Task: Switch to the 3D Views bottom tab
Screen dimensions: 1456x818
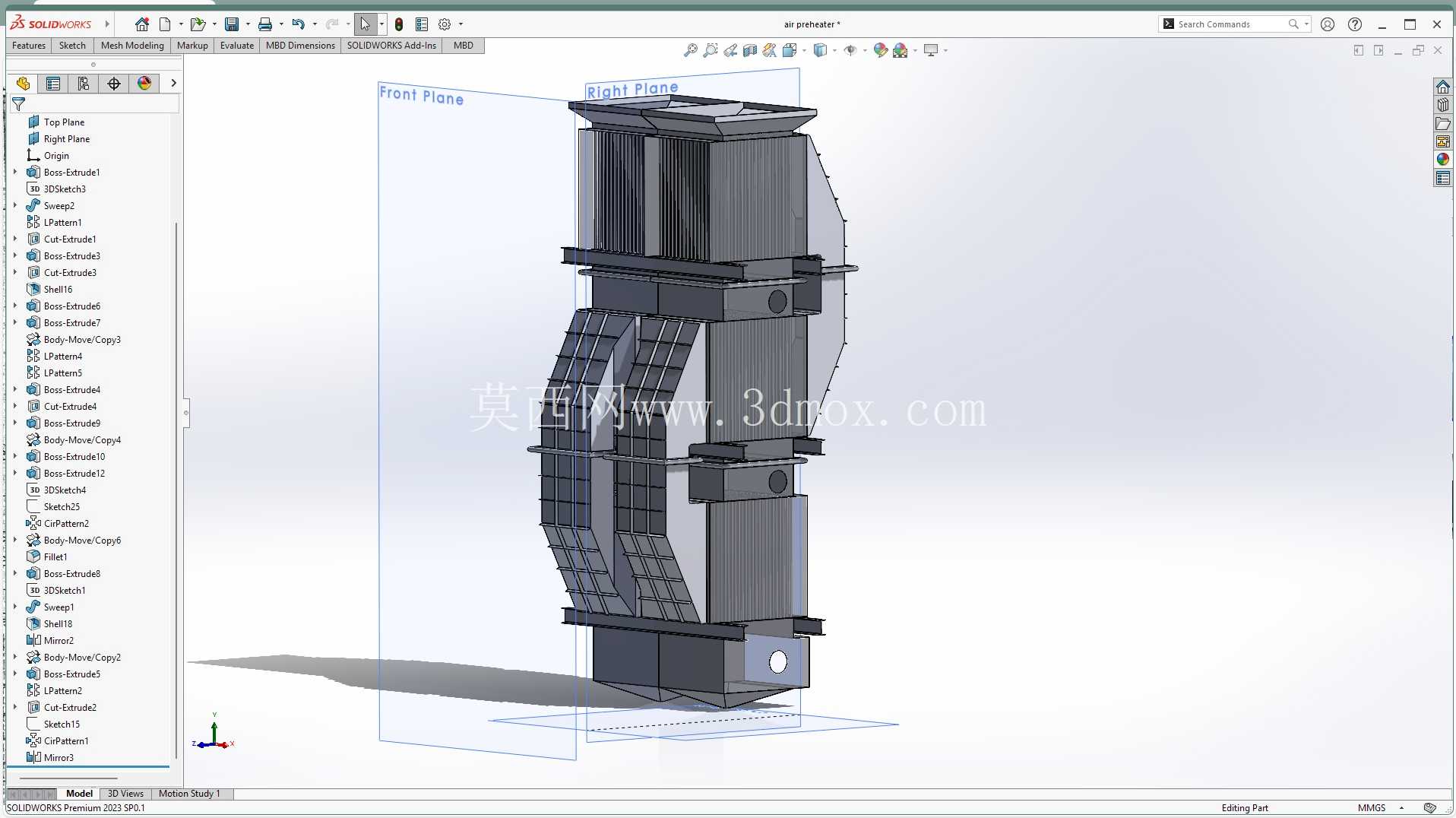Action: pos(125,794)
